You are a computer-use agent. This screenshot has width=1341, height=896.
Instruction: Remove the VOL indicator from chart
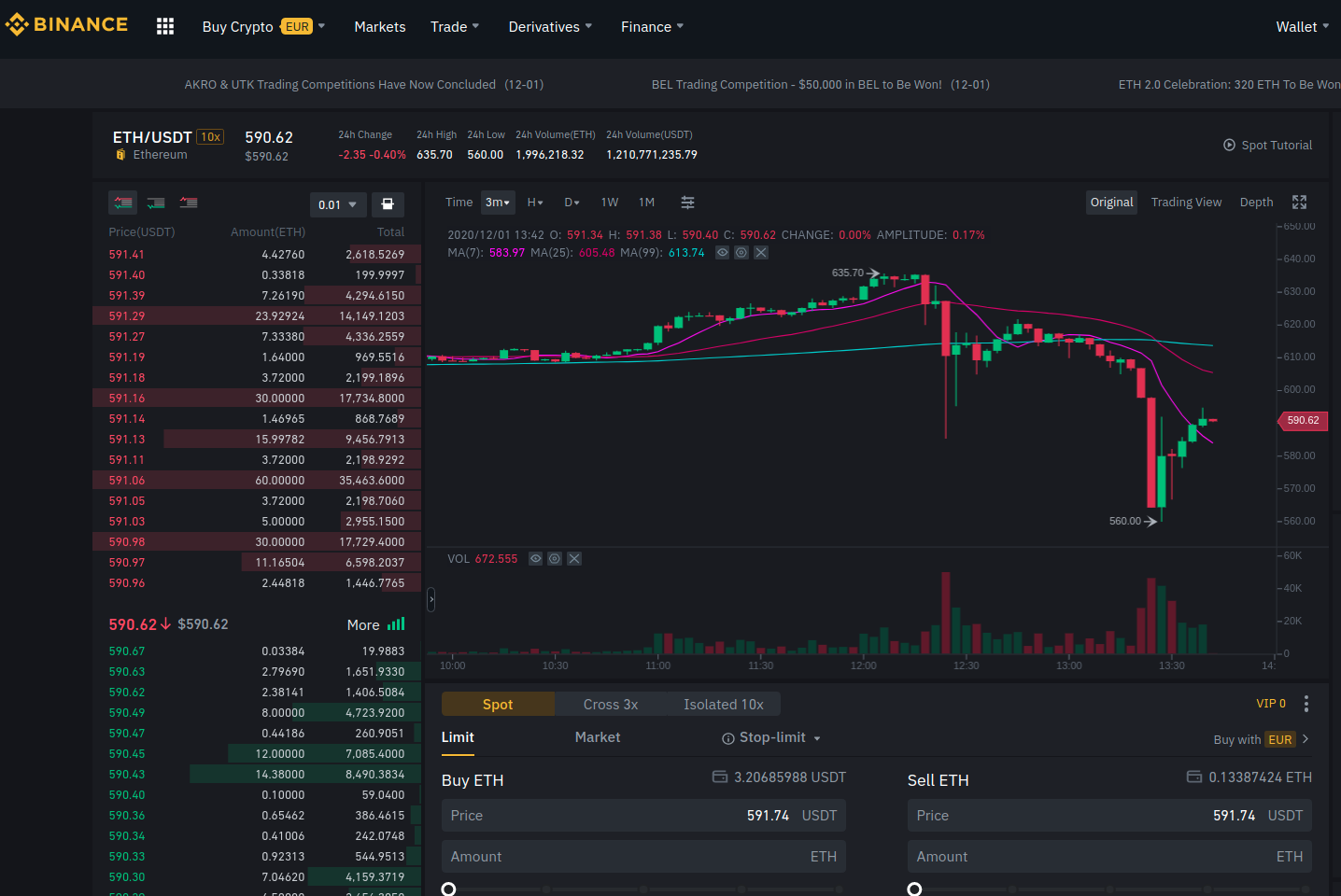tap(574, 559)
